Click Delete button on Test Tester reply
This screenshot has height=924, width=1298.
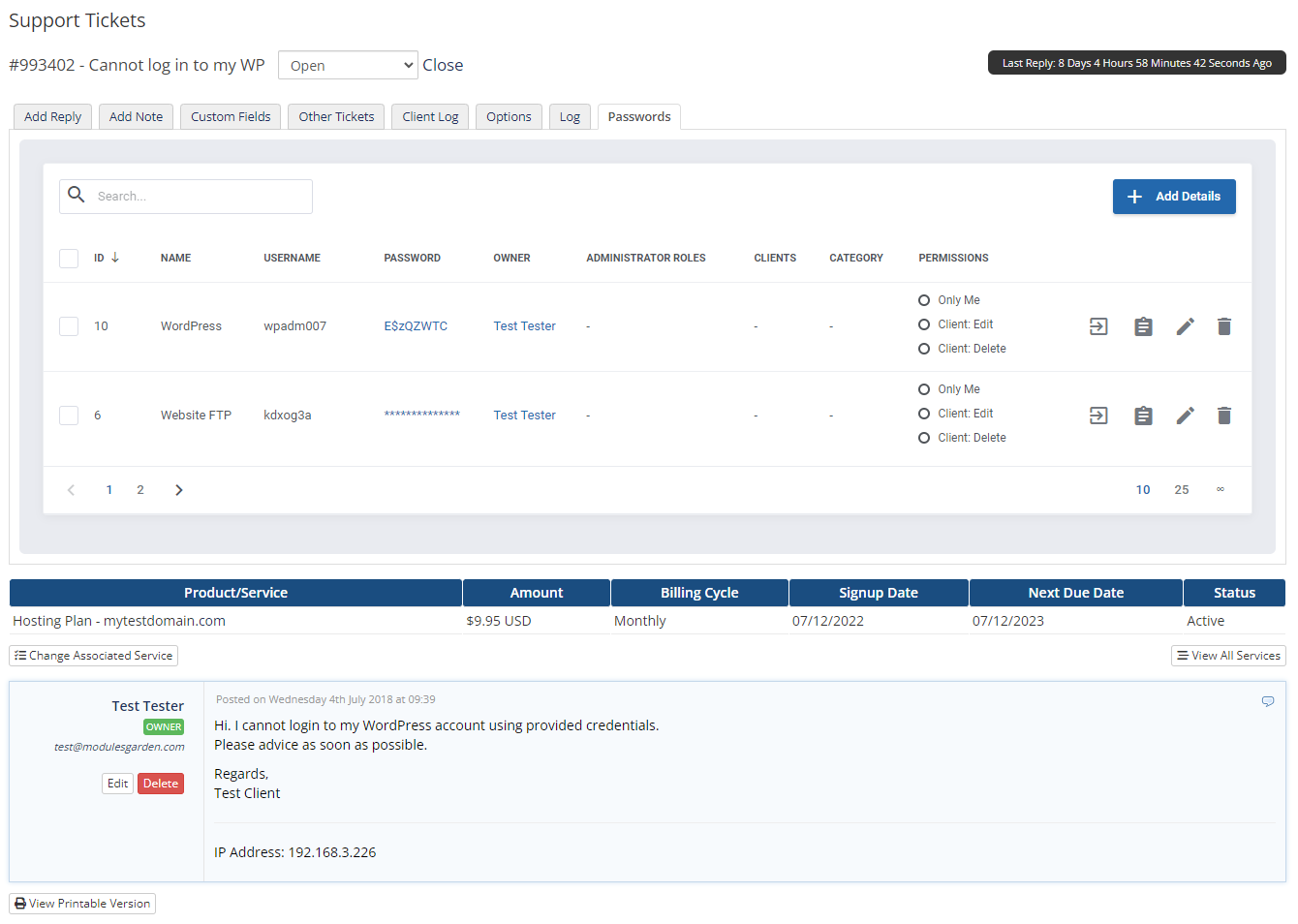tap(161, 784)
